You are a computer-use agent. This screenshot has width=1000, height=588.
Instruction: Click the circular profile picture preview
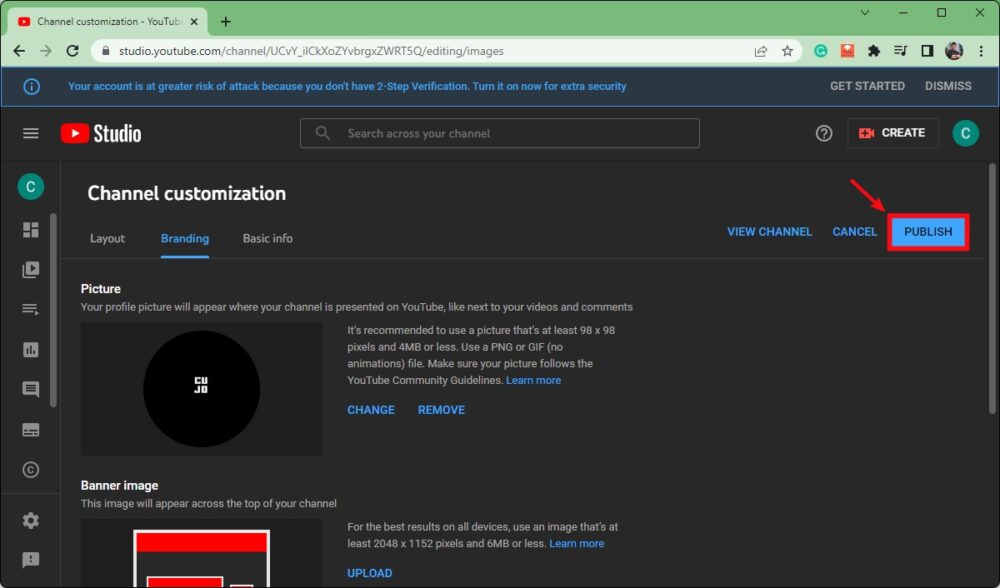point(201,388)
